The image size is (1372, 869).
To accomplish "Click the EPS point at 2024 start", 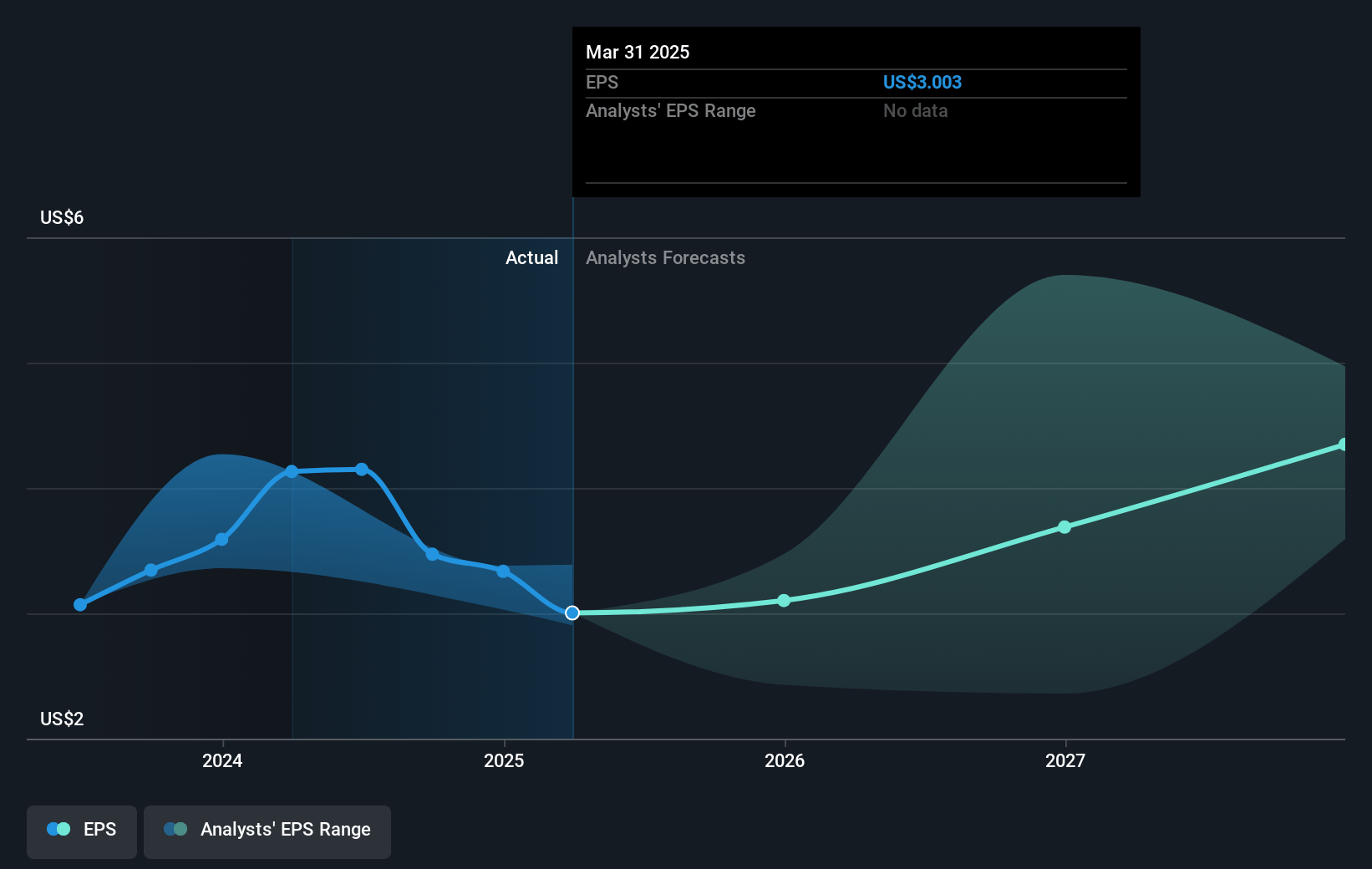I will coord(221,540).
